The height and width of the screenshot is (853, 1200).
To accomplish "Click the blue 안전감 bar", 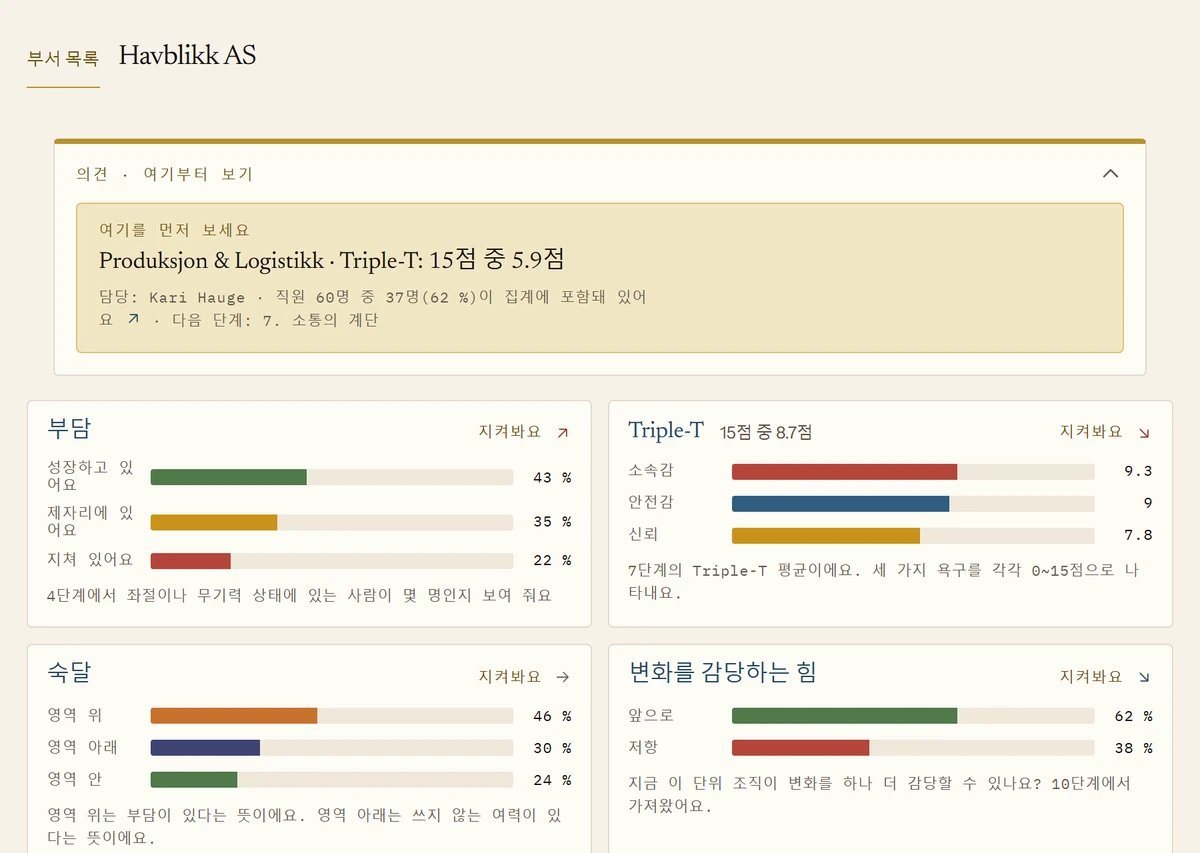I will pyautogui.click(x=841, y=504).
